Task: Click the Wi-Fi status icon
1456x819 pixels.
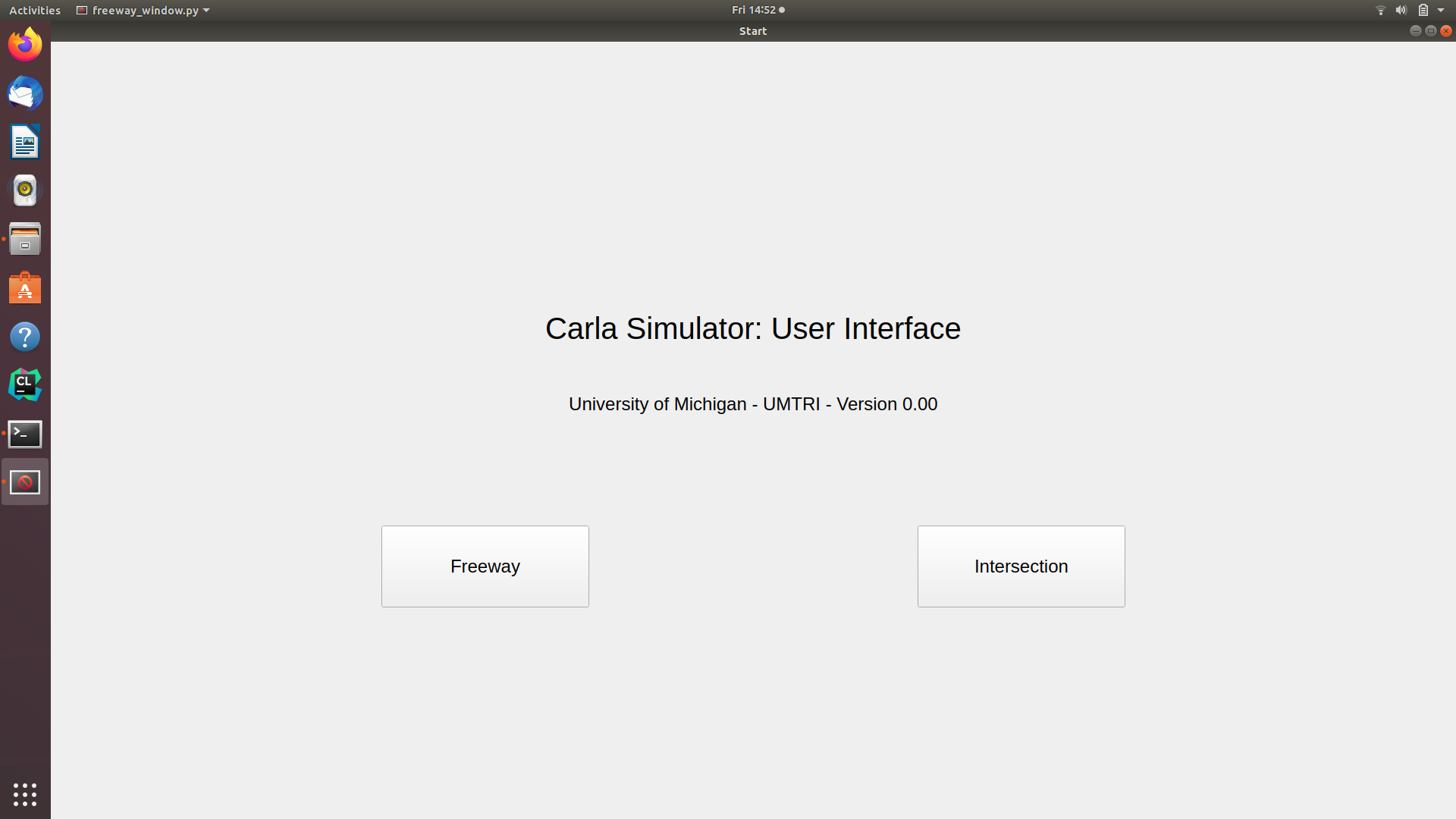Action: point(1380,10)
